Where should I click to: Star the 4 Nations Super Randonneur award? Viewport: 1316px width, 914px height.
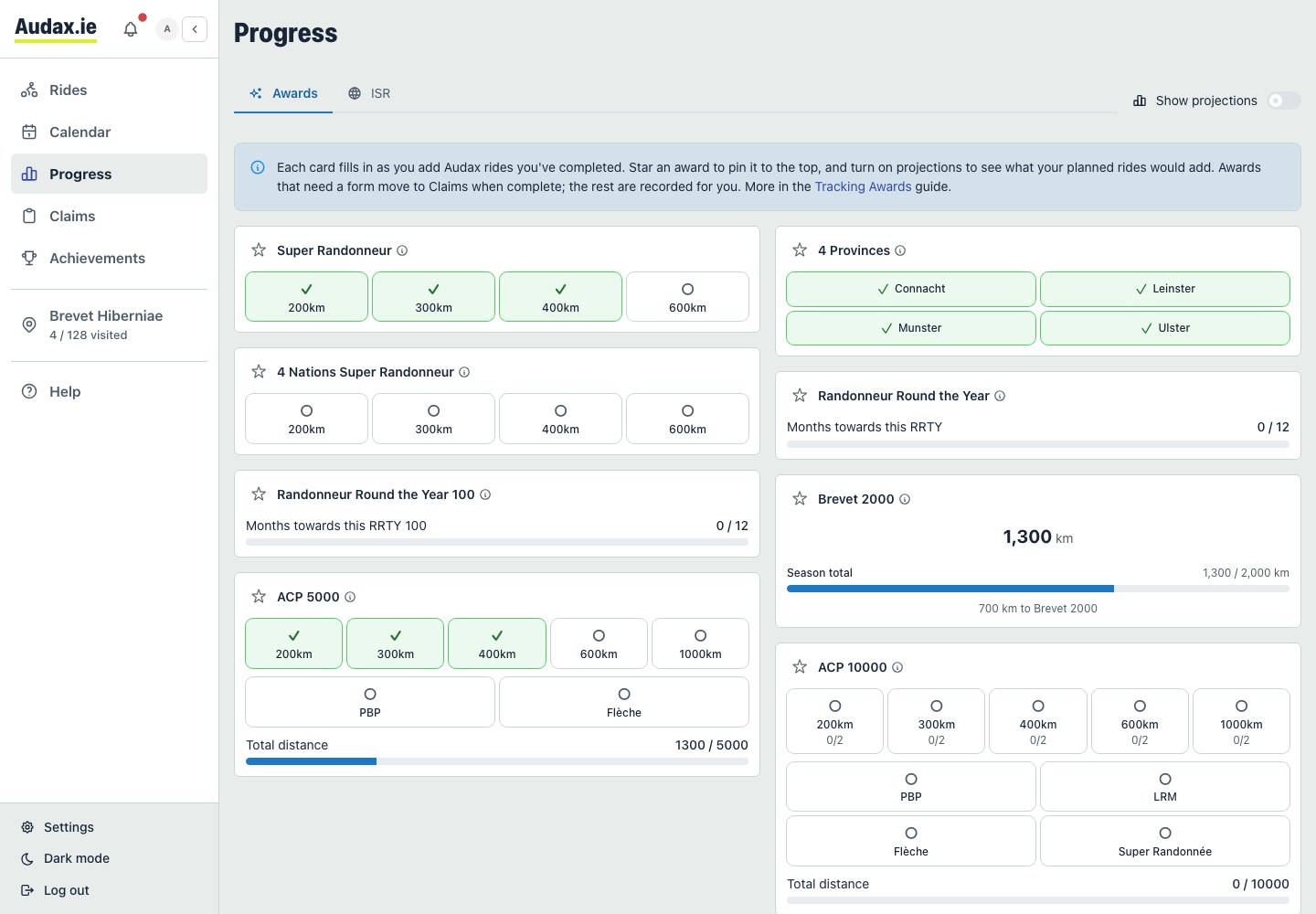tap(259, 372)
